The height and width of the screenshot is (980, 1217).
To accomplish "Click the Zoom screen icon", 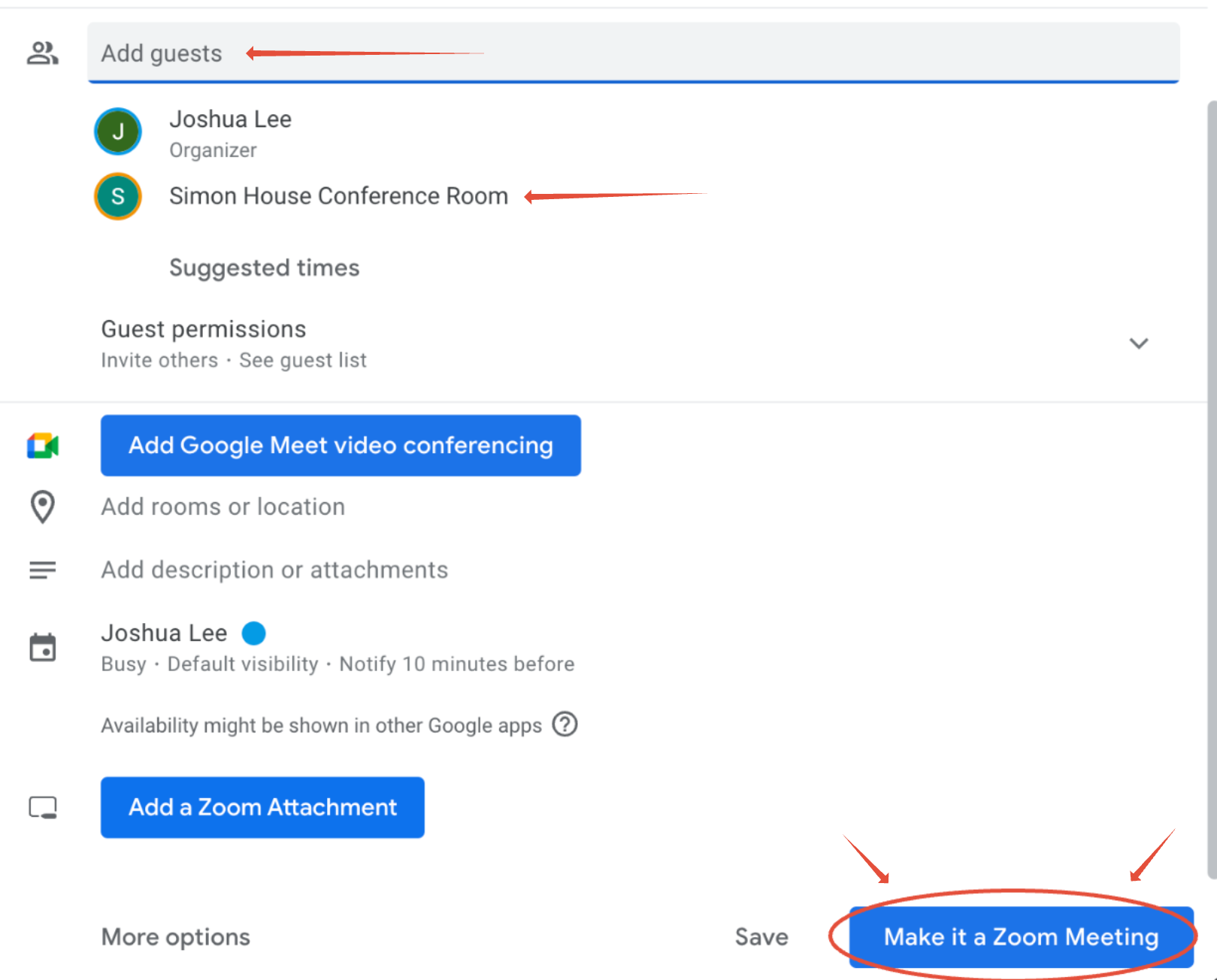I will [43, 808].
